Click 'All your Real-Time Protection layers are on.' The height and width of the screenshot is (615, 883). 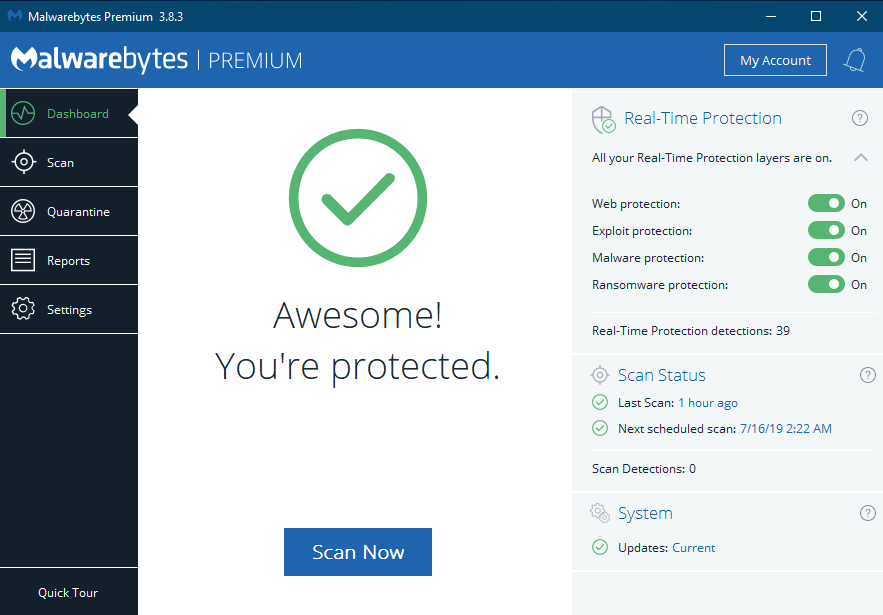712,158
